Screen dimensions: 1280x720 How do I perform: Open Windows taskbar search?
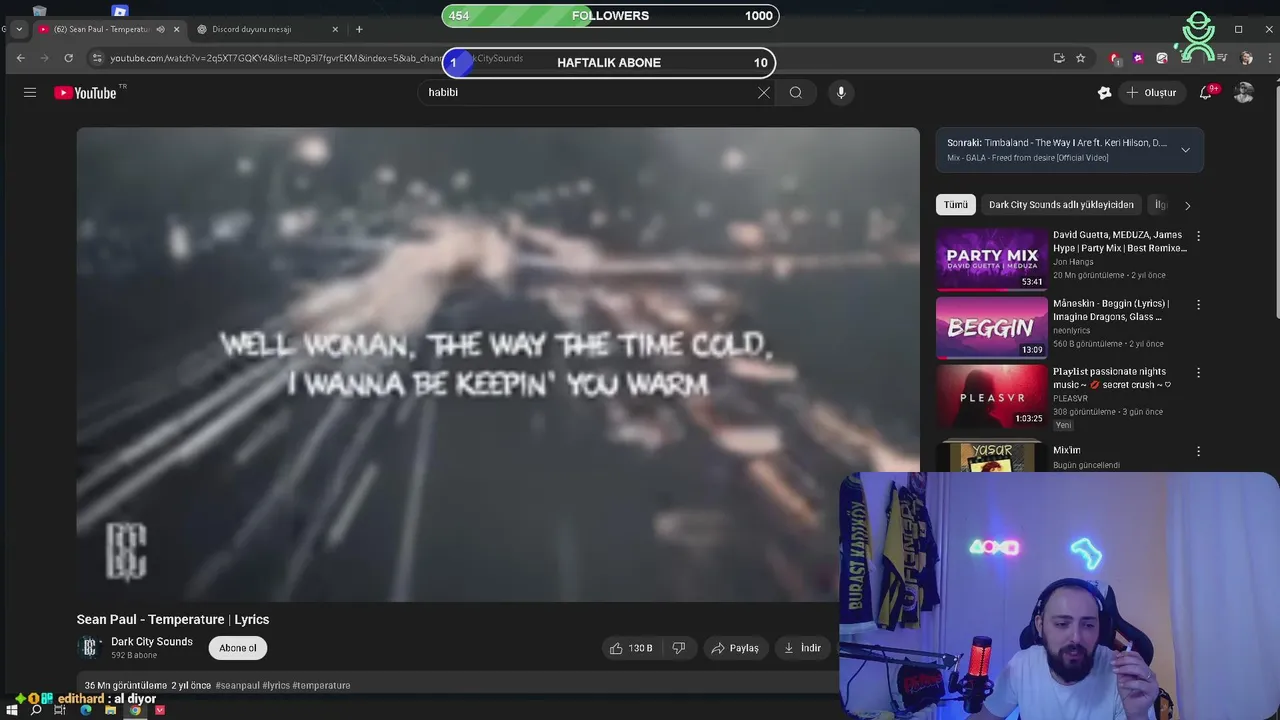tap(36, 710)
